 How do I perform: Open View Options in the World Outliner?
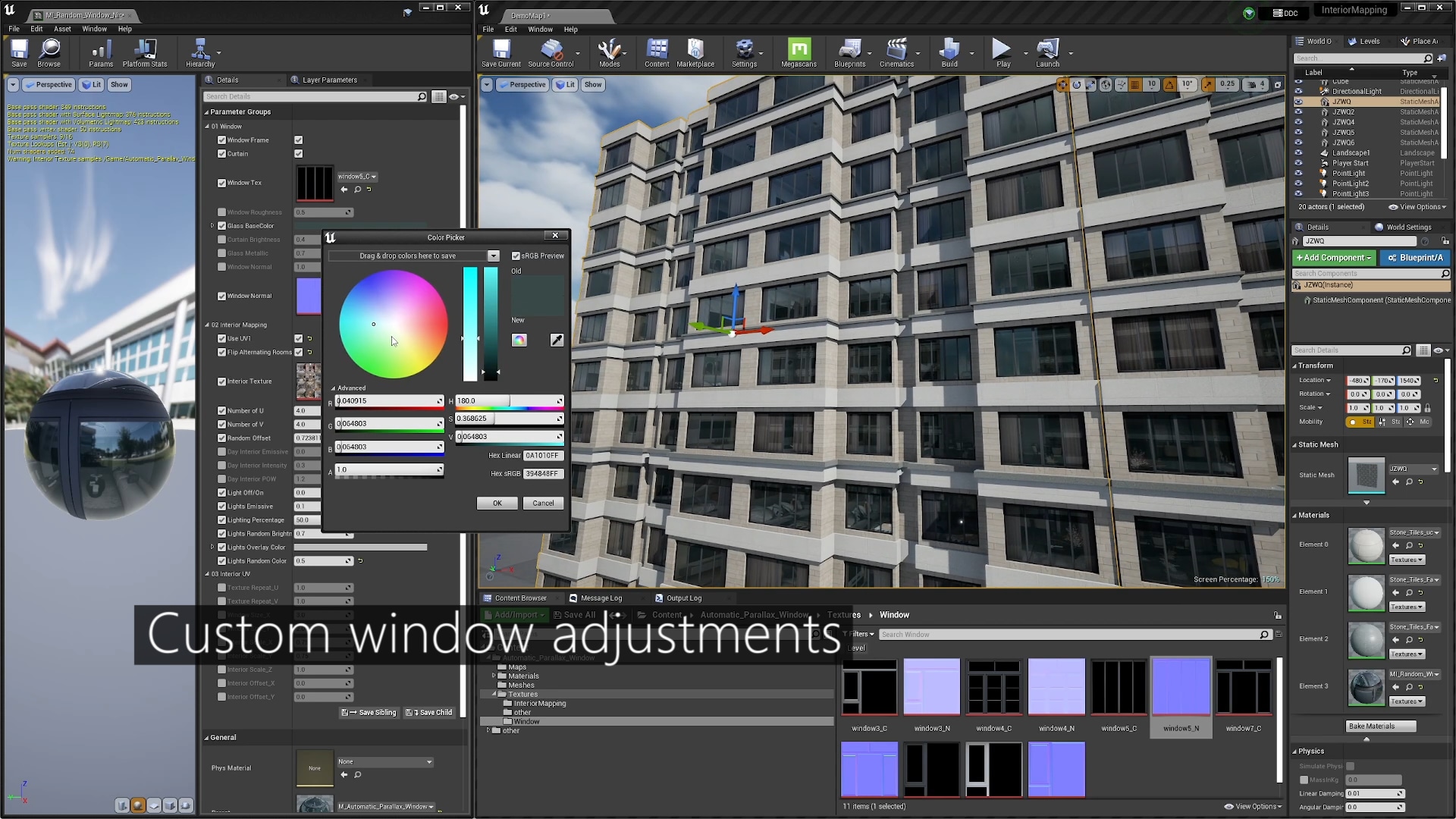point(1417,206)
